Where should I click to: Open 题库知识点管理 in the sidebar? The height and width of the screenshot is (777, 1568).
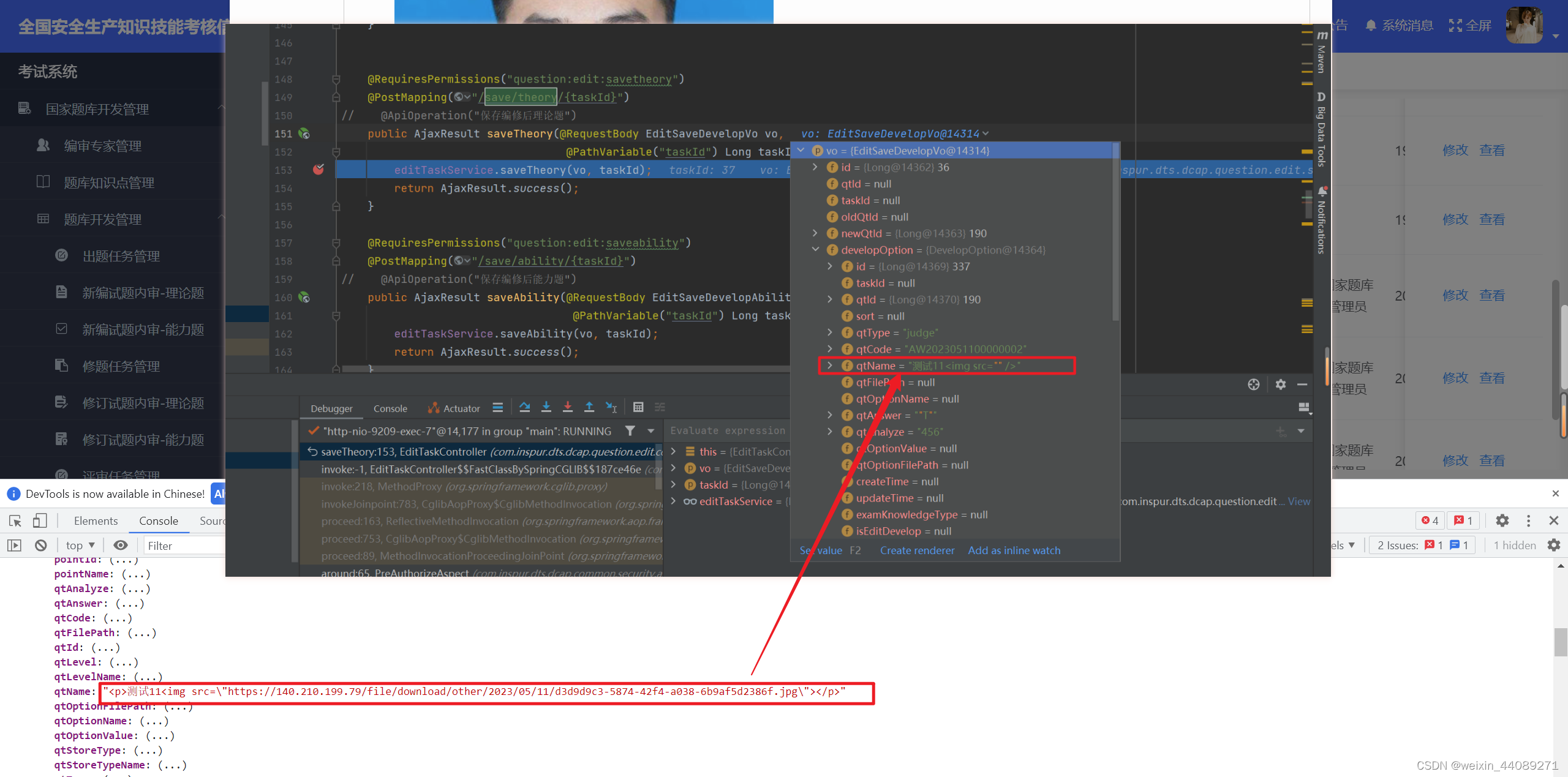click(x=109, y=182)
